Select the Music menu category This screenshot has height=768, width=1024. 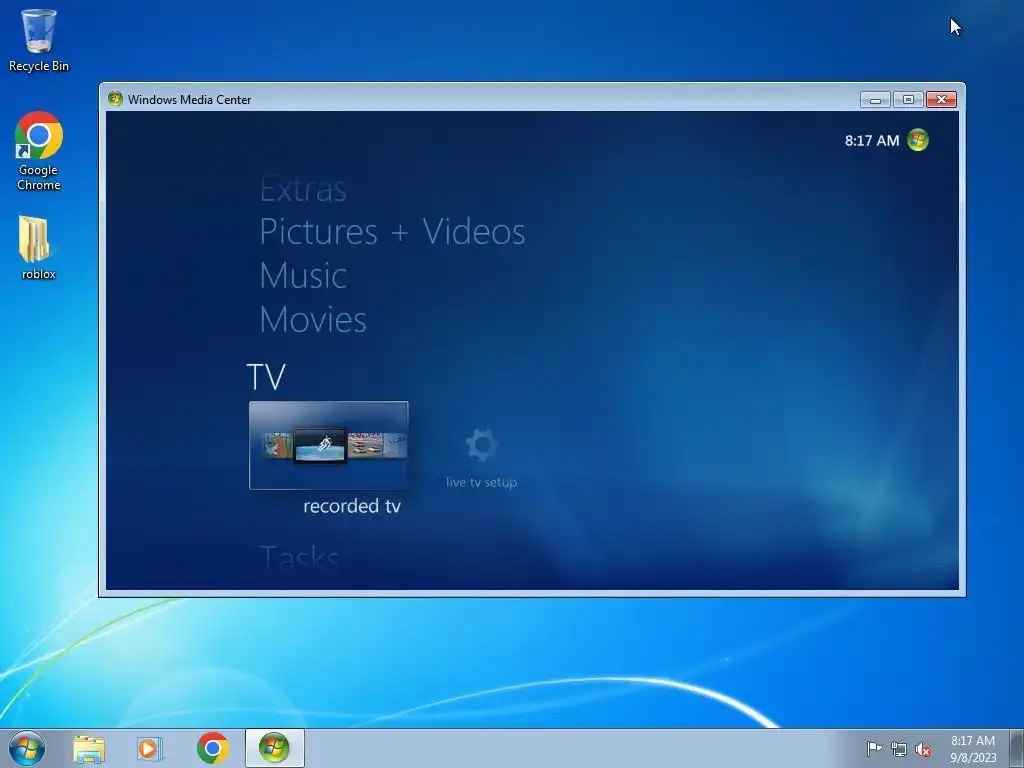[303, 276]
